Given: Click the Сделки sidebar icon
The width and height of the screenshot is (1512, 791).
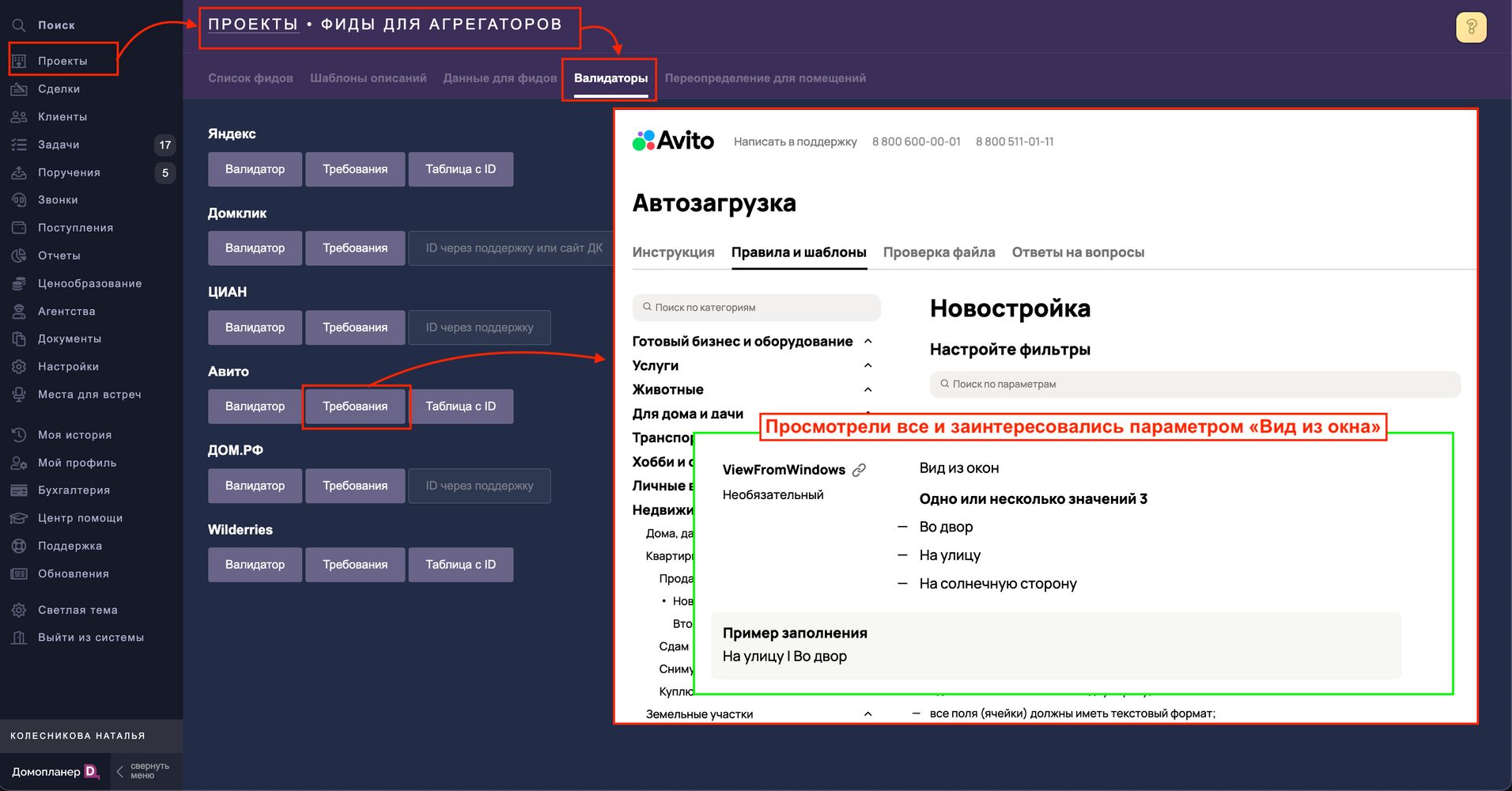Looking at the screenshot, I should click(19, 89).
